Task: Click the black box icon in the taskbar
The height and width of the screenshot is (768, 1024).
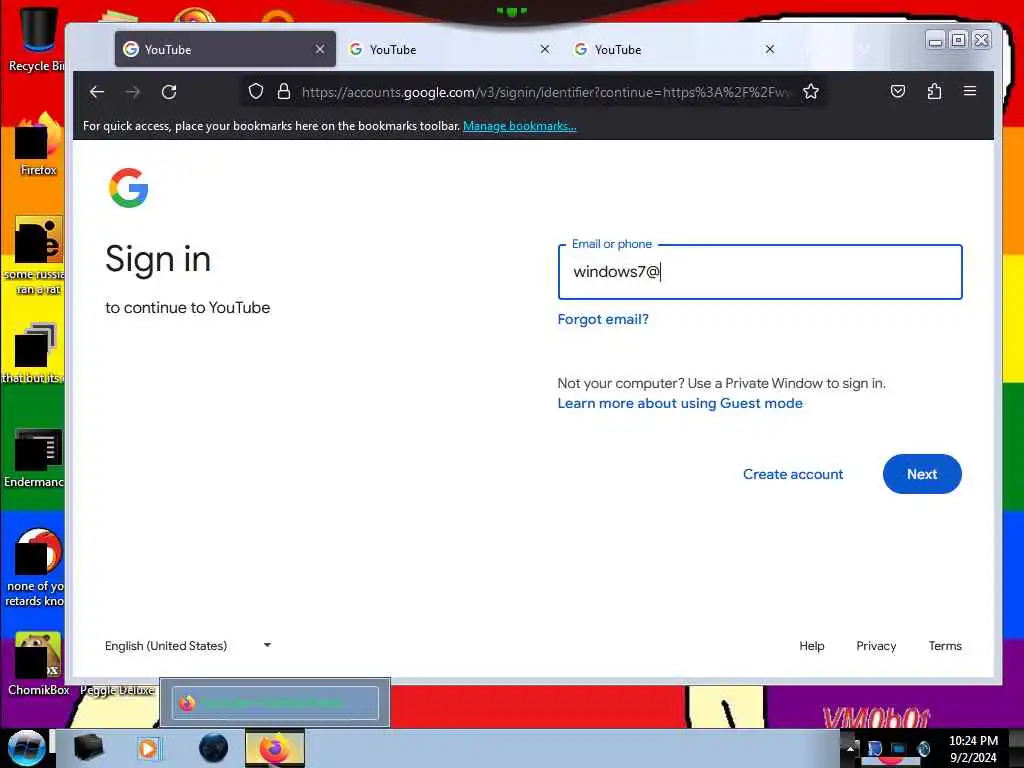Action: coord(89,748)
